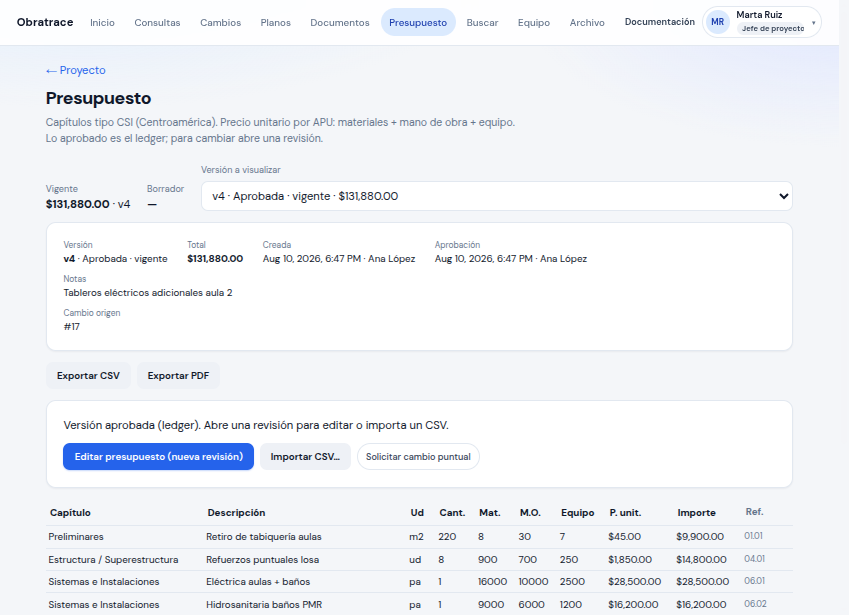Click the reference code 04.01
Screen dimensions: 849x615
(754, 559)
